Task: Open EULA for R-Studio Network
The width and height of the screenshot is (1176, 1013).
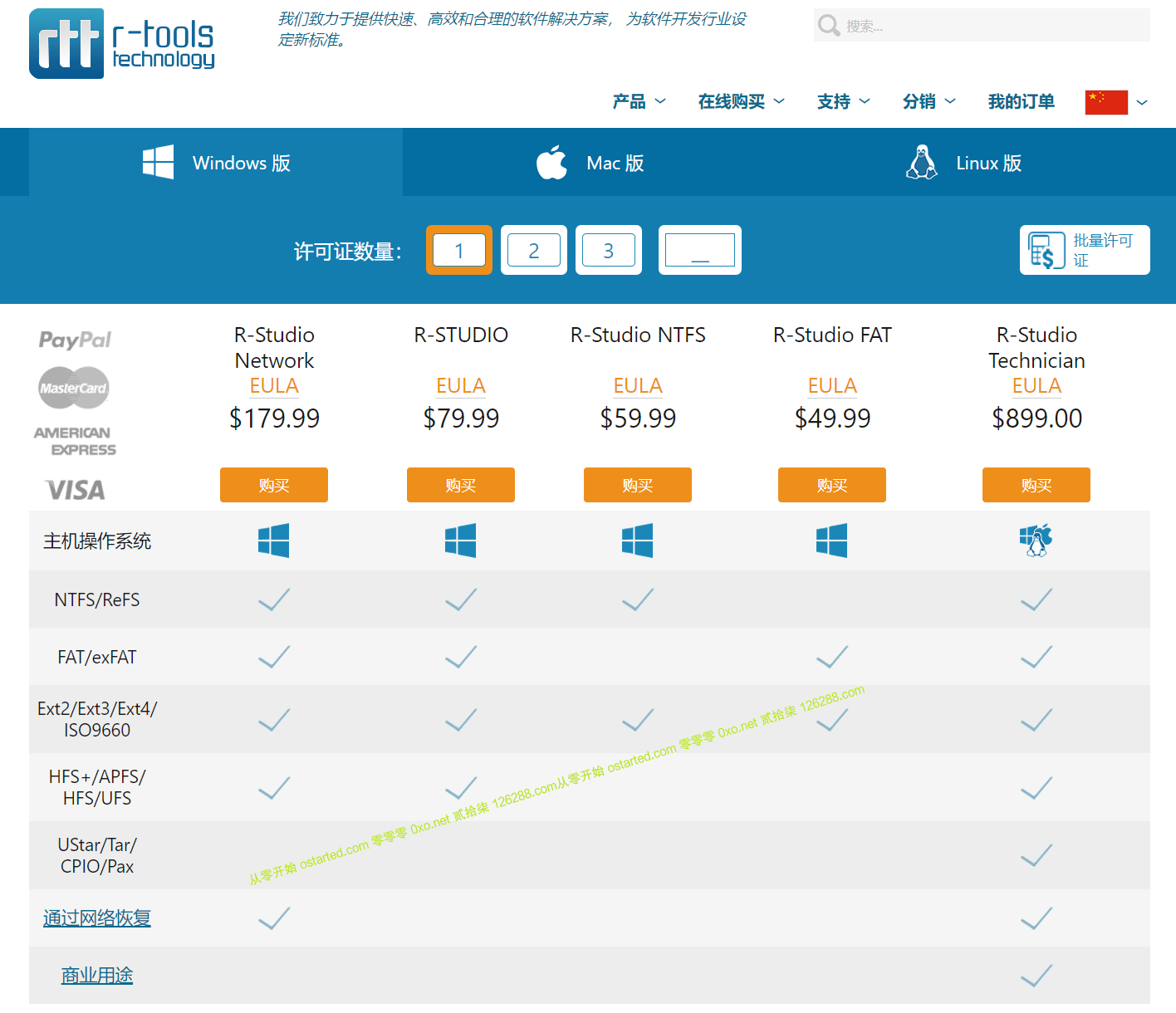Action: click(x=274, y=386)
